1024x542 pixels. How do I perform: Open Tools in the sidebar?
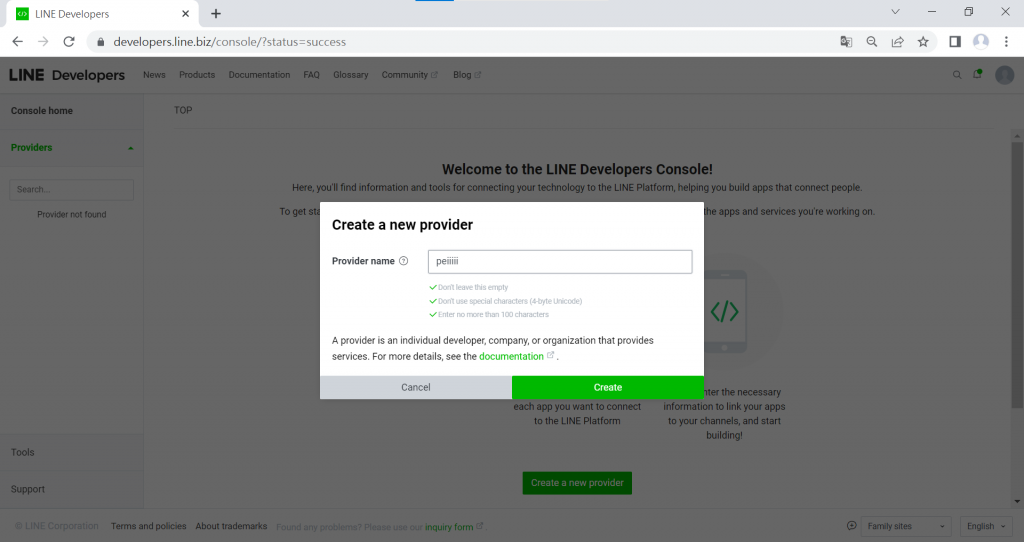23,453
